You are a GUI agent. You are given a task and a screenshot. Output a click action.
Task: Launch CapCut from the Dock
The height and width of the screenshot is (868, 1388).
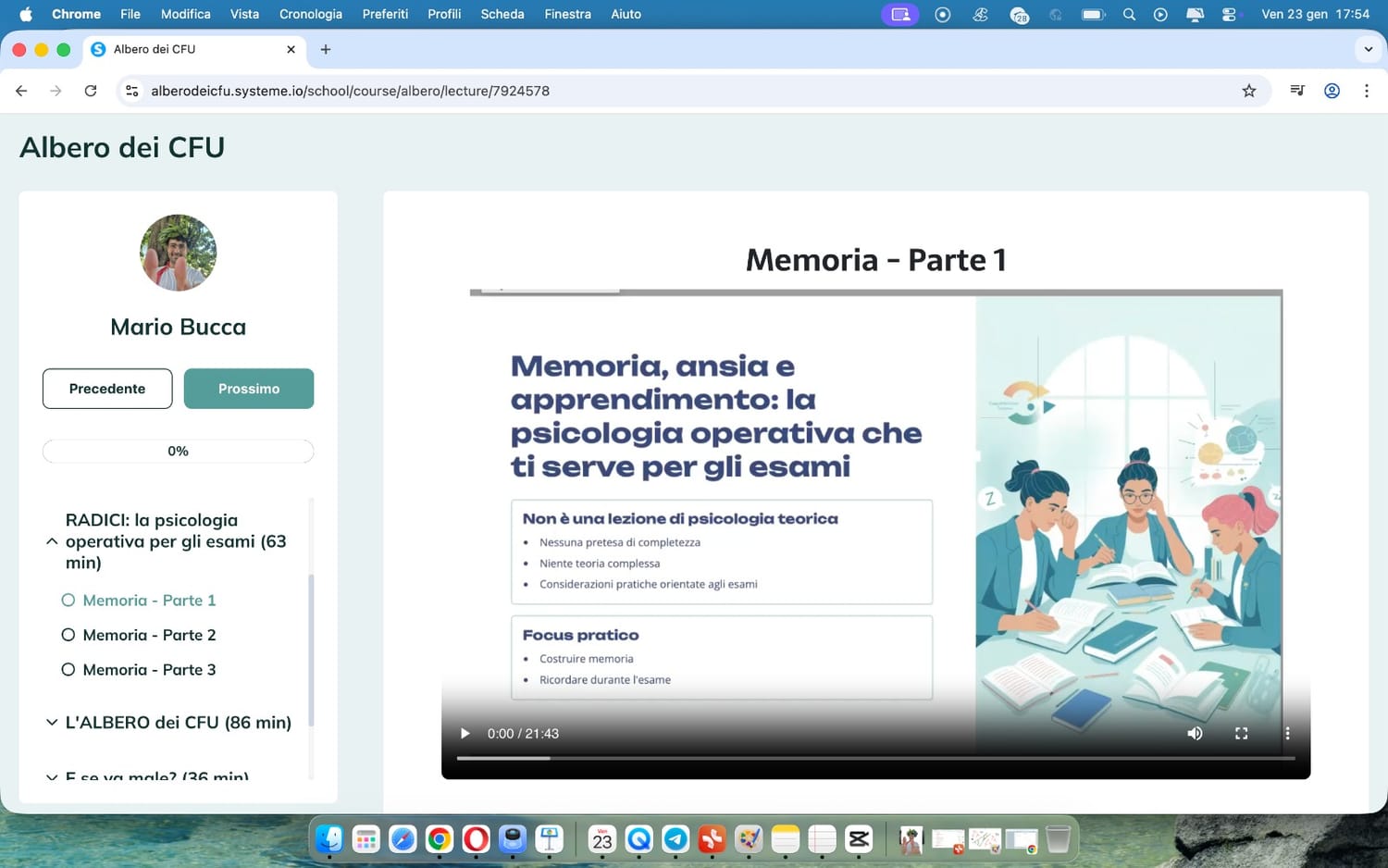pyautogui.click(x=859, y=839)
